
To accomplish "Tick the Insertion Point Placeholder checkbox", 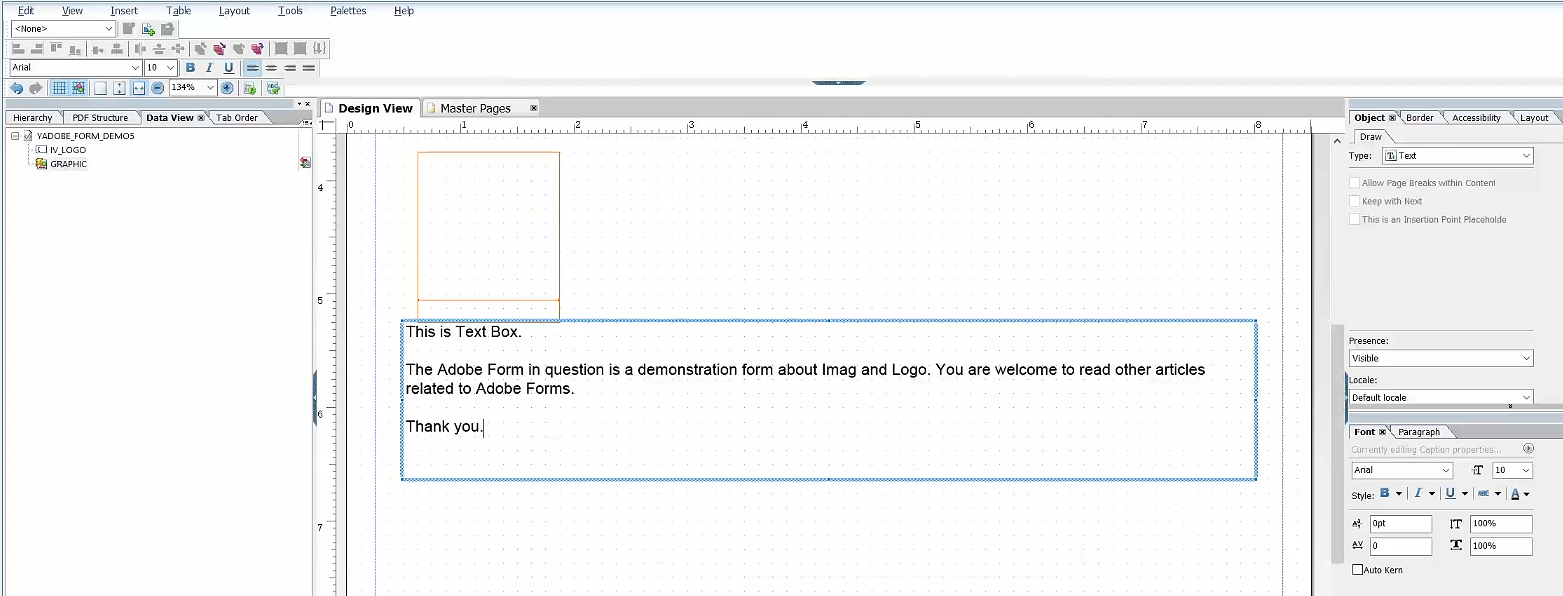I will click(1355, 219).
